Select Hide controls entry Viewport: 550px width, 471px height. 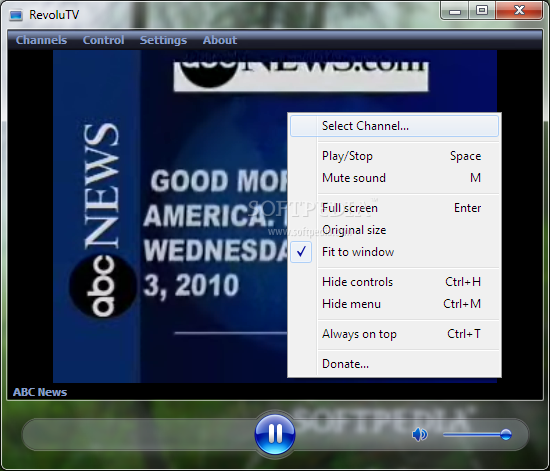coord(394,282)
